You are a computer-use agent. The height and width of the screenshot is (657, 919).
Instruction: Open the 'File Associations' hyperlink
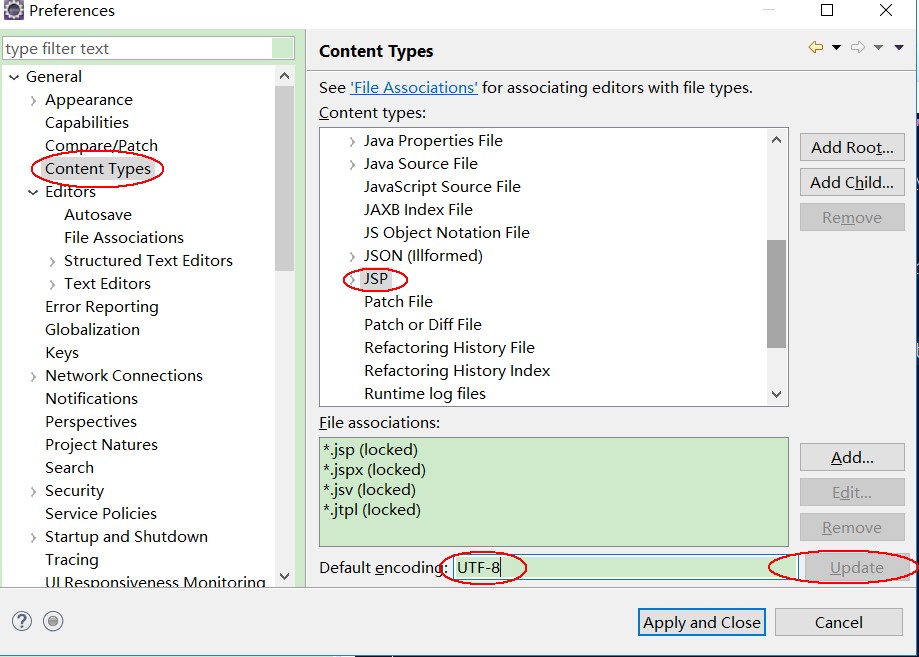[x=414, y=87]
